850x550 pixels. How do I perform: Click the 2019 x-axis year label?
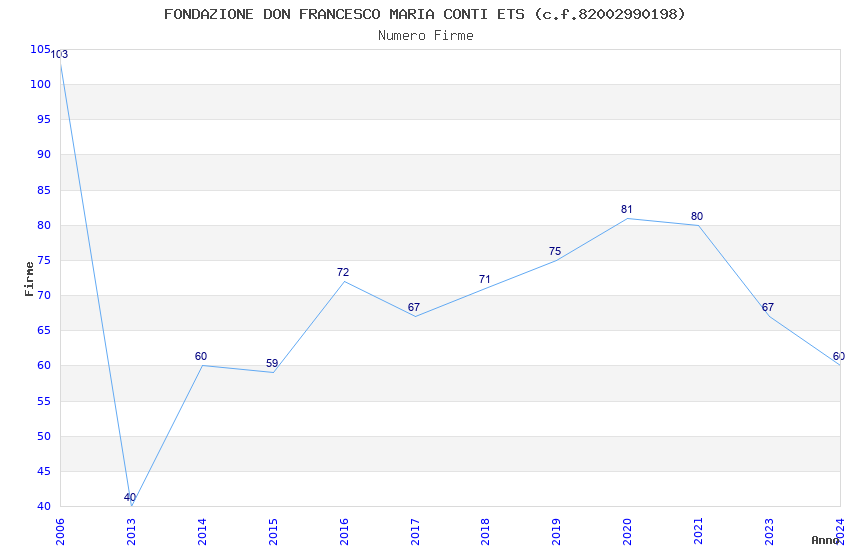[556, 531]
